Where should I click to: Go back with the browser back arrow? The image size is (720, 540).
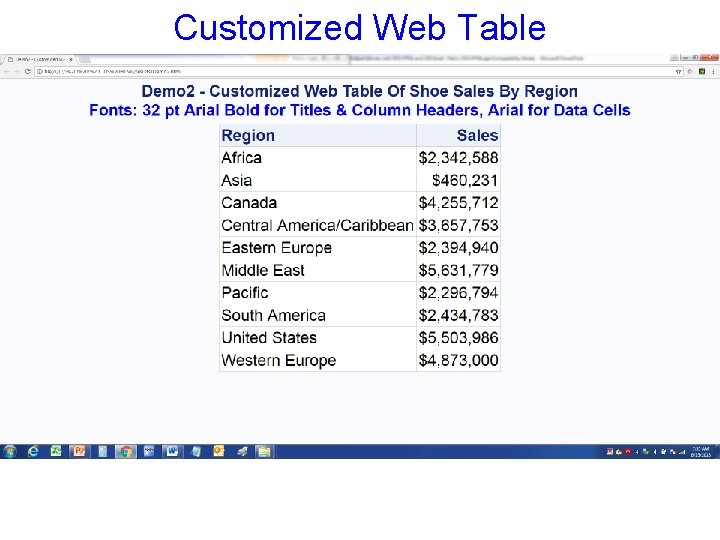pyautogui.click(x=6, y=72)
